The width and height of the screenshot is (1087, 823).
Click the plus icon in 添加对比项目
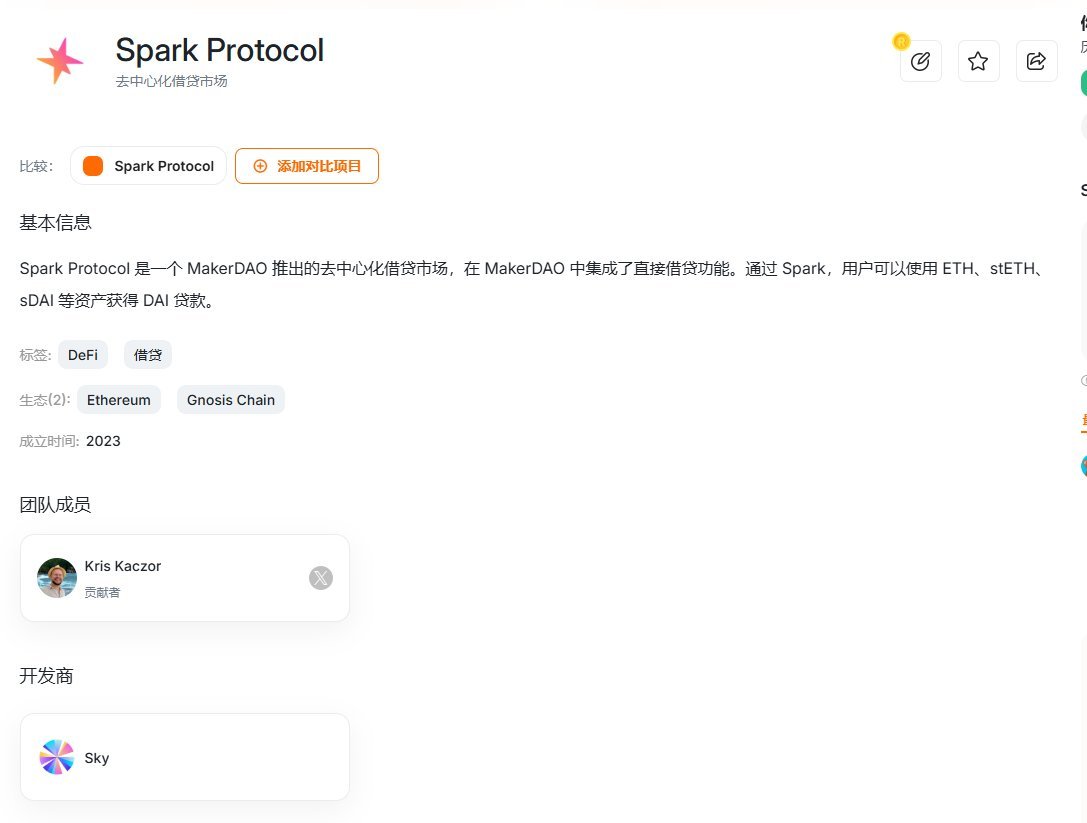pyautogui.click(x=260, y=166)
